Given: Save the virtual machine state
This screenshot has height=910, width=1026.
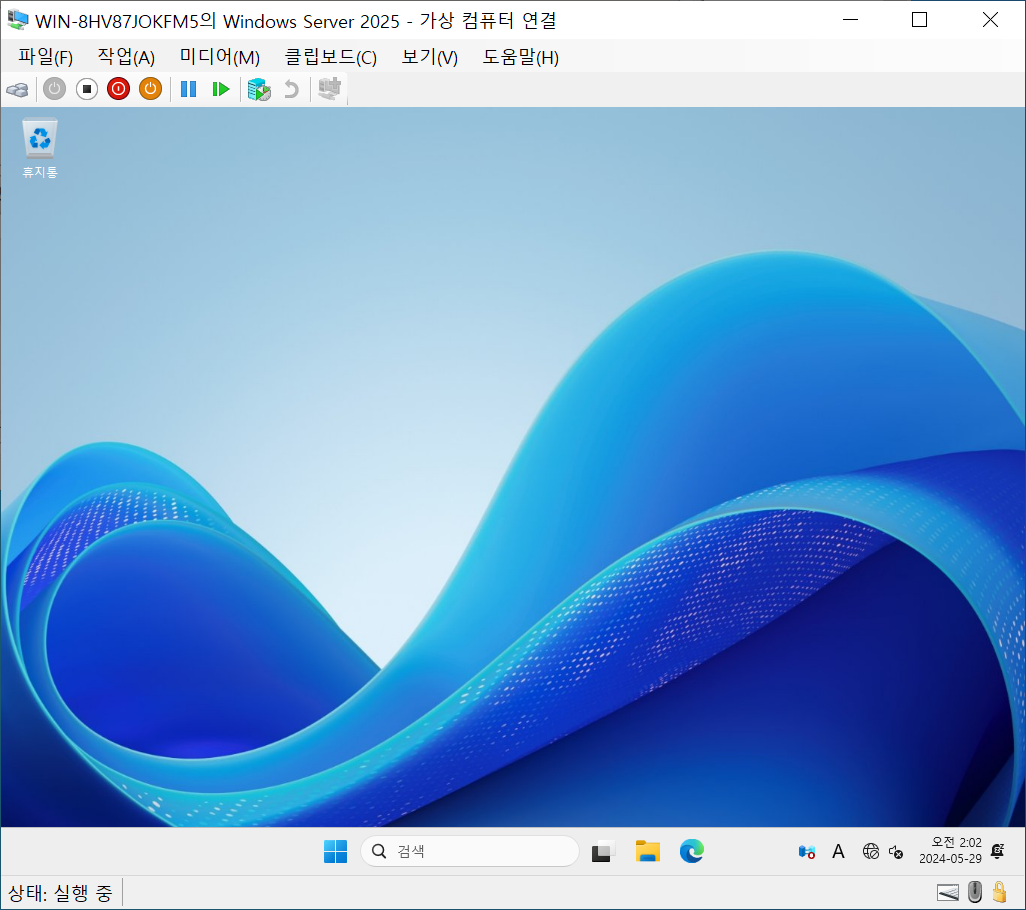Looking at the screenshot, I should click(x=150, y=89).
